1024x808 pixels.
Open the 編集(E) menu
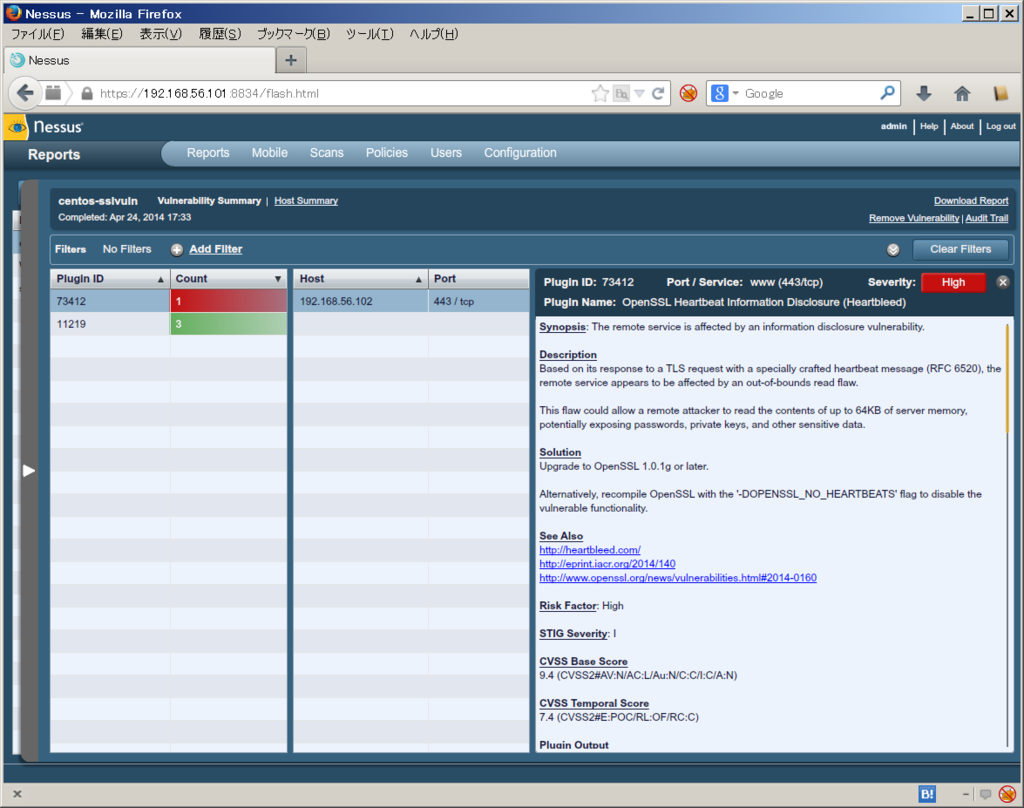click(x=102, y=34)
